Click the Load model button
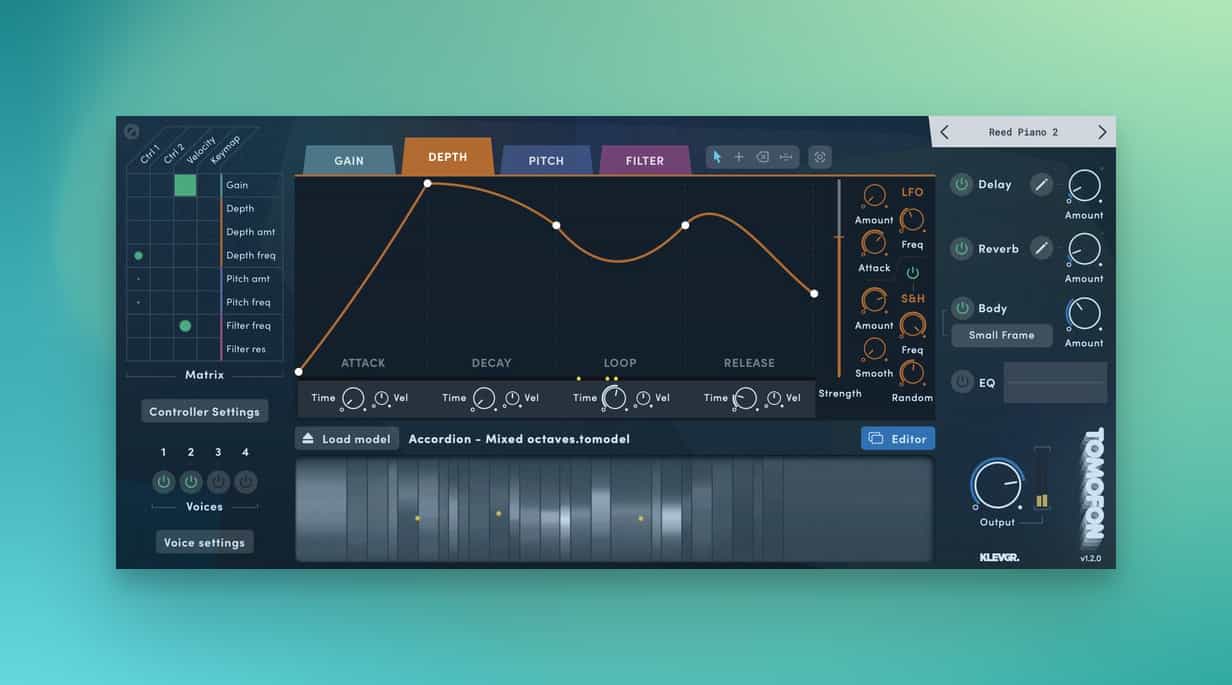The image size is (1232, 685). pyautogui.click(x=347, y=438)
